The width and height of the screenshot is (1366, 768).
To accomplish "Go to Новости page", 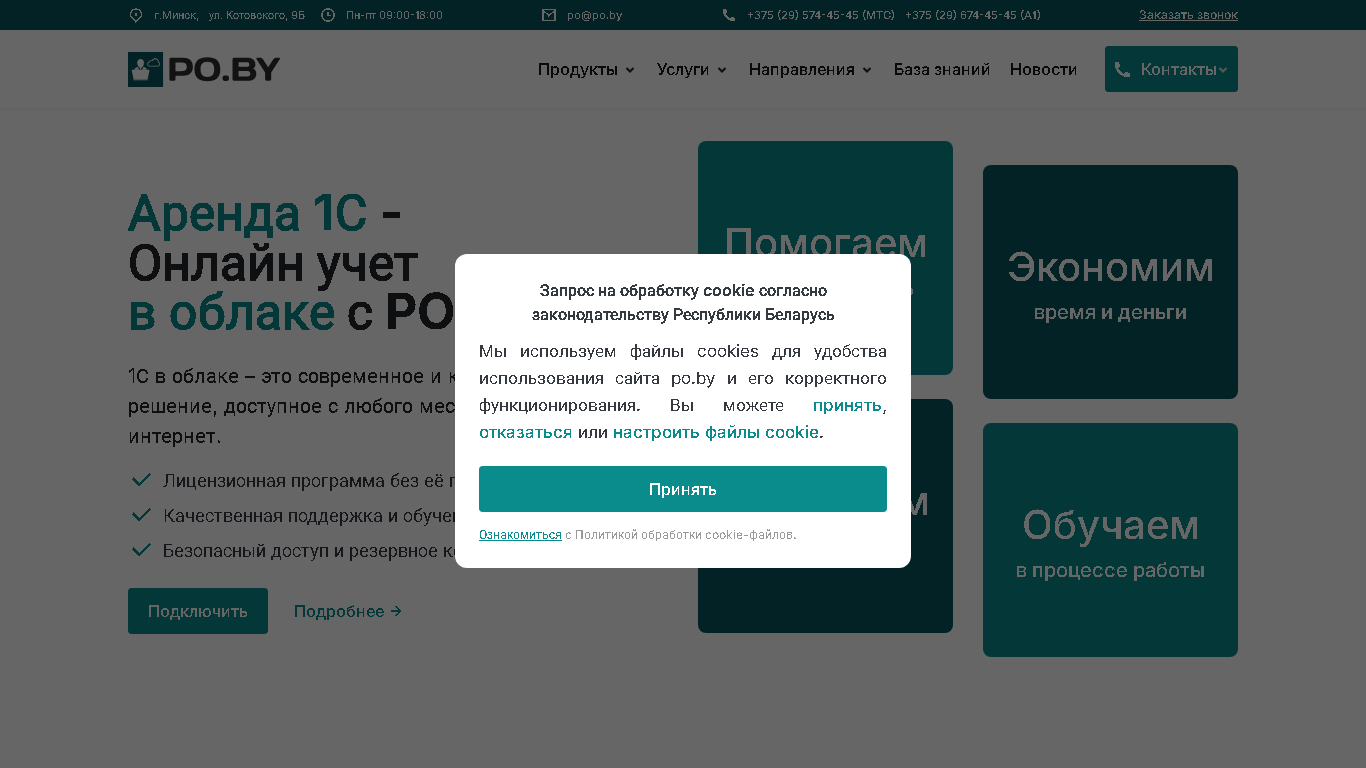I will pos(1043,69).
